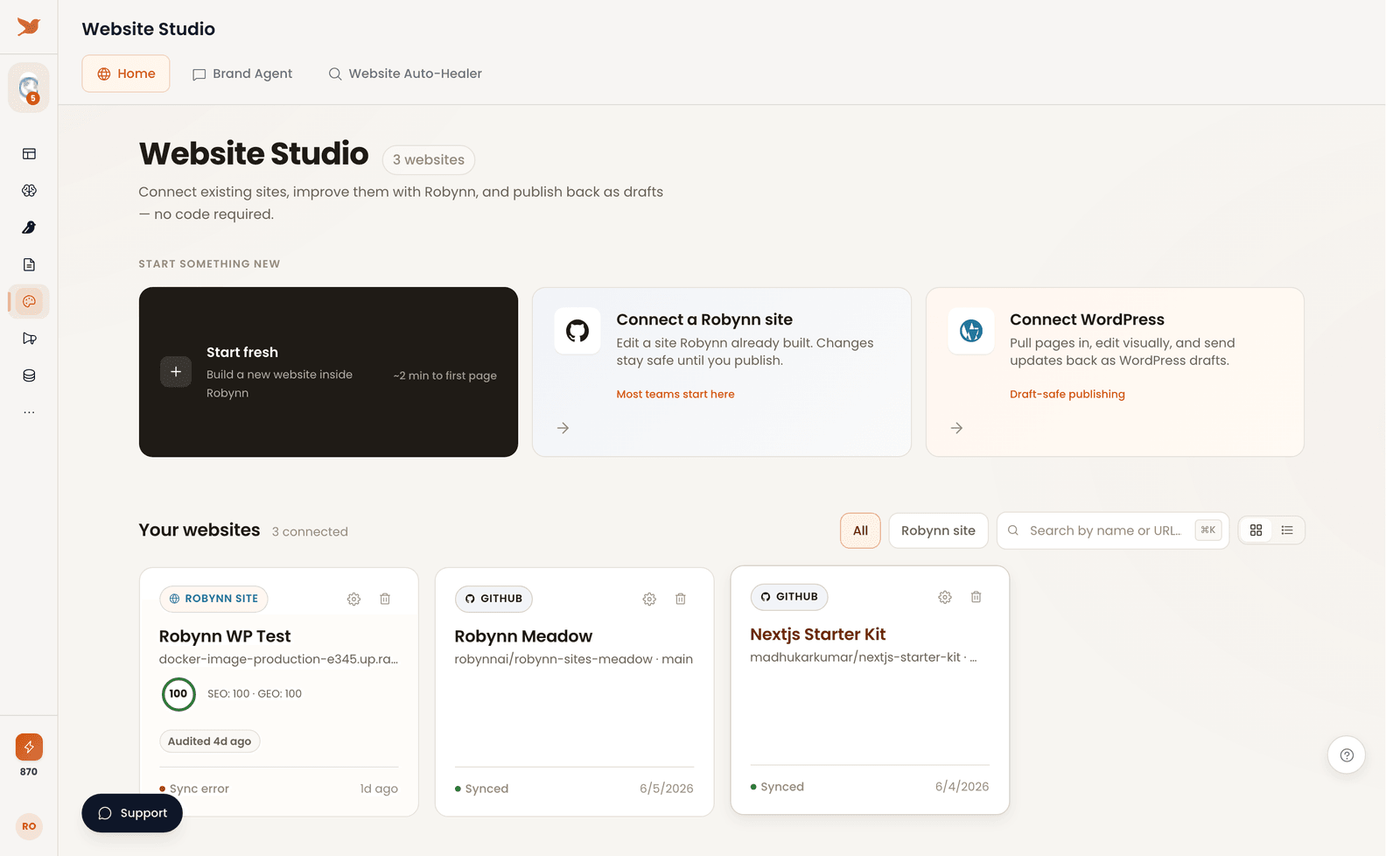
Task: Click the GITHUB badge on Robynn Meadow
Action: (x=493, y=599)
